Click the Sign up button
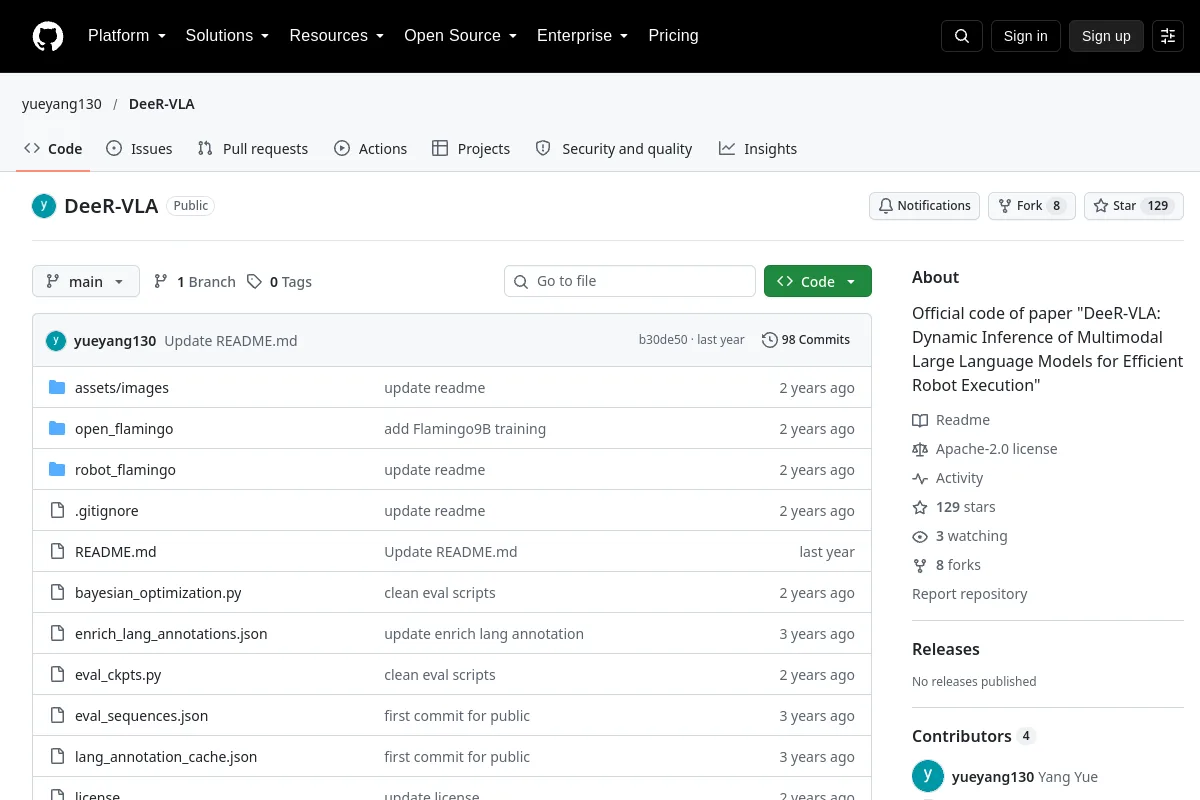 coord(1106,36)
